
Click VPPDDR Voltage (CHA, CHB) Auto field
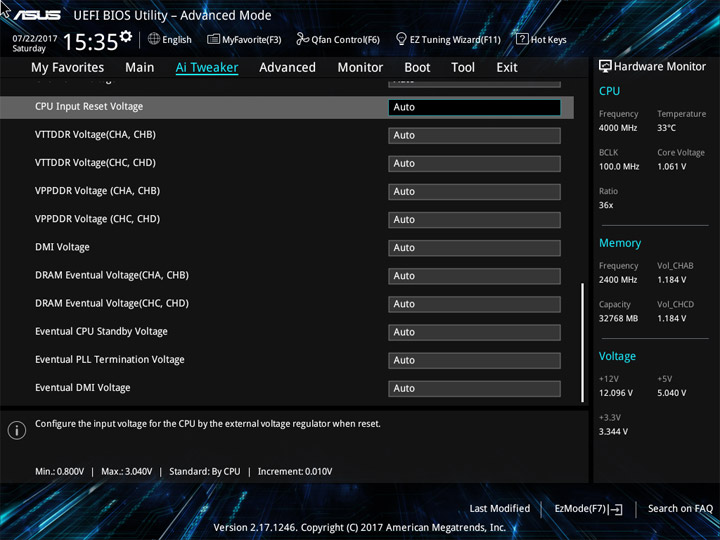click(x=474, y=191)
